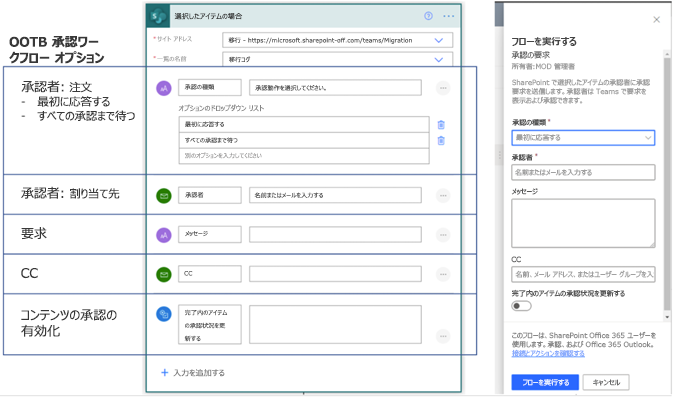Edit the 承認者 input name field
The width and height of the screenshot is (677, 399).
210,195
